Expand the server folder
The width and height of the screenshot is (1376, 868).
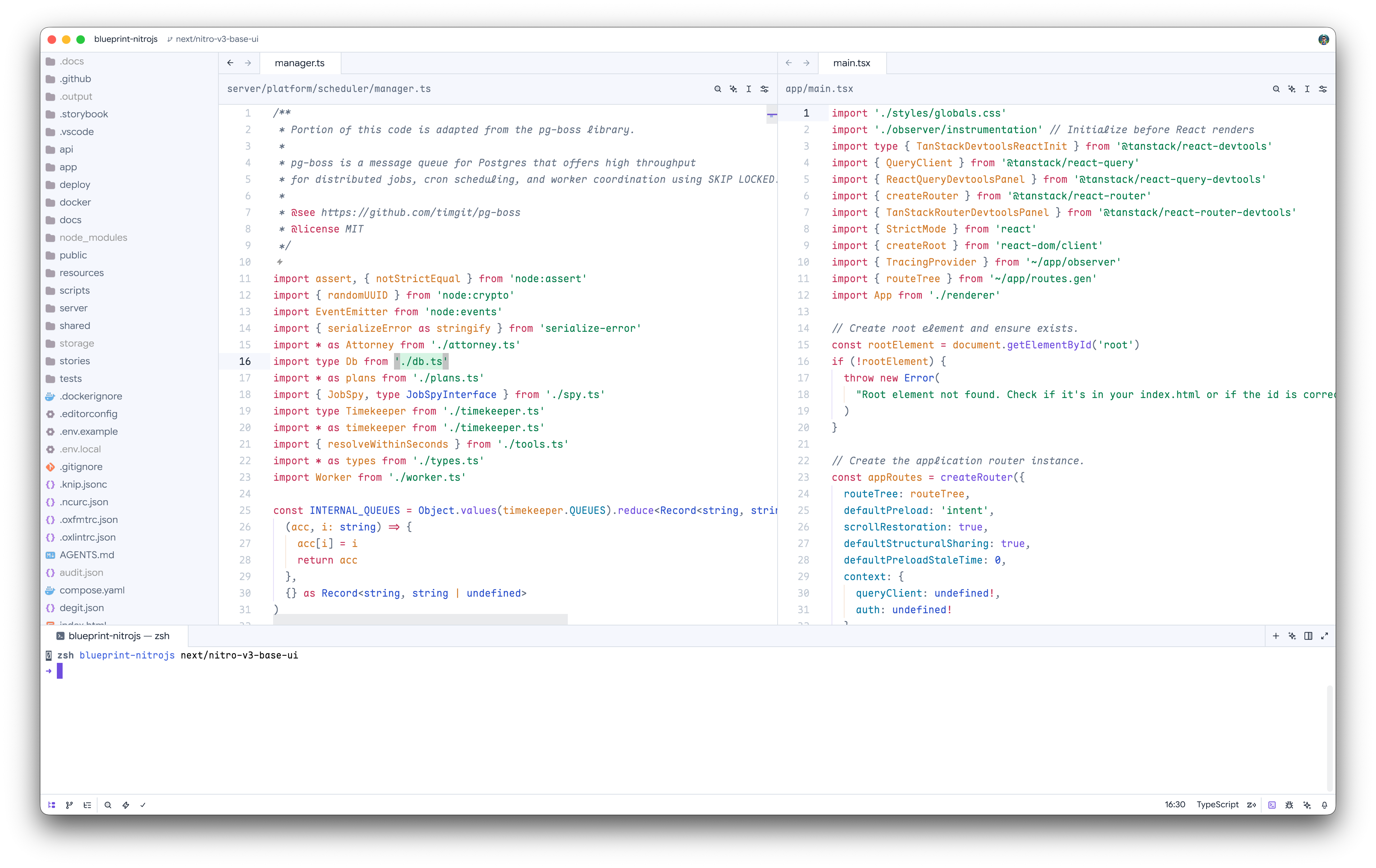129,308
